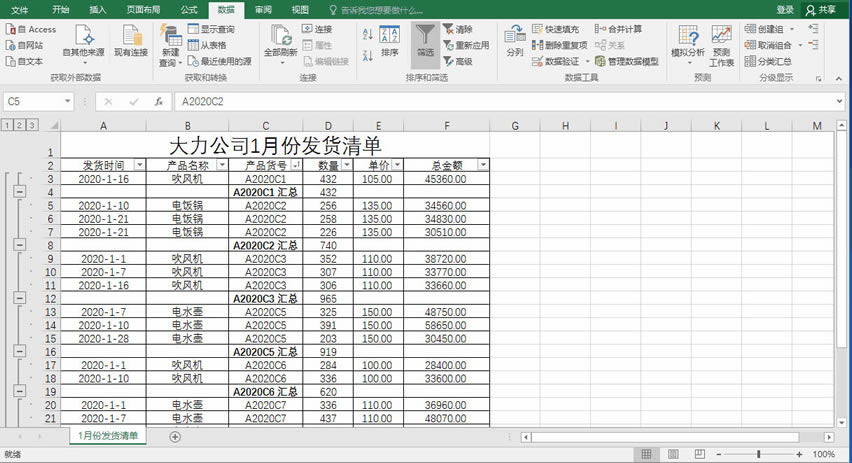852x463 pixels.
Task: Click 显示查询 show queries
Action: point(211,29)
